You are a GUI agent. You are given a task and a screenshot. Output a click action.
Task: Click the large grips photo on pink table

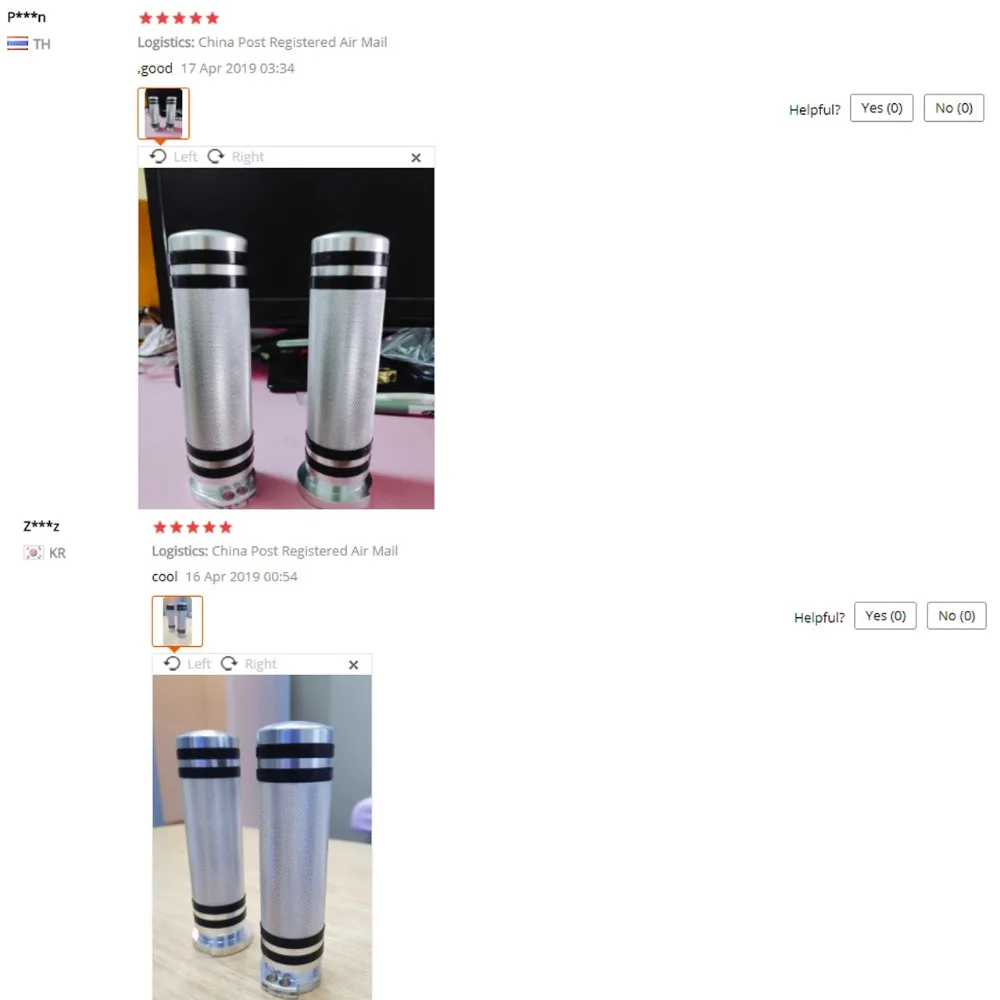286,338
